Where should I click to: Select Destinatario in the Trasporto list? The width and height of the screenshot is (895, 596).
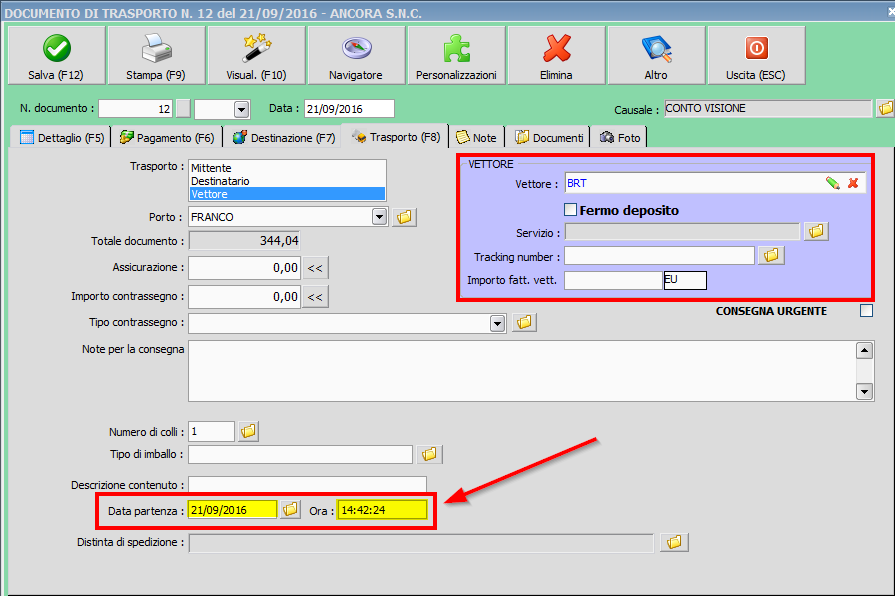click(220, 181)
